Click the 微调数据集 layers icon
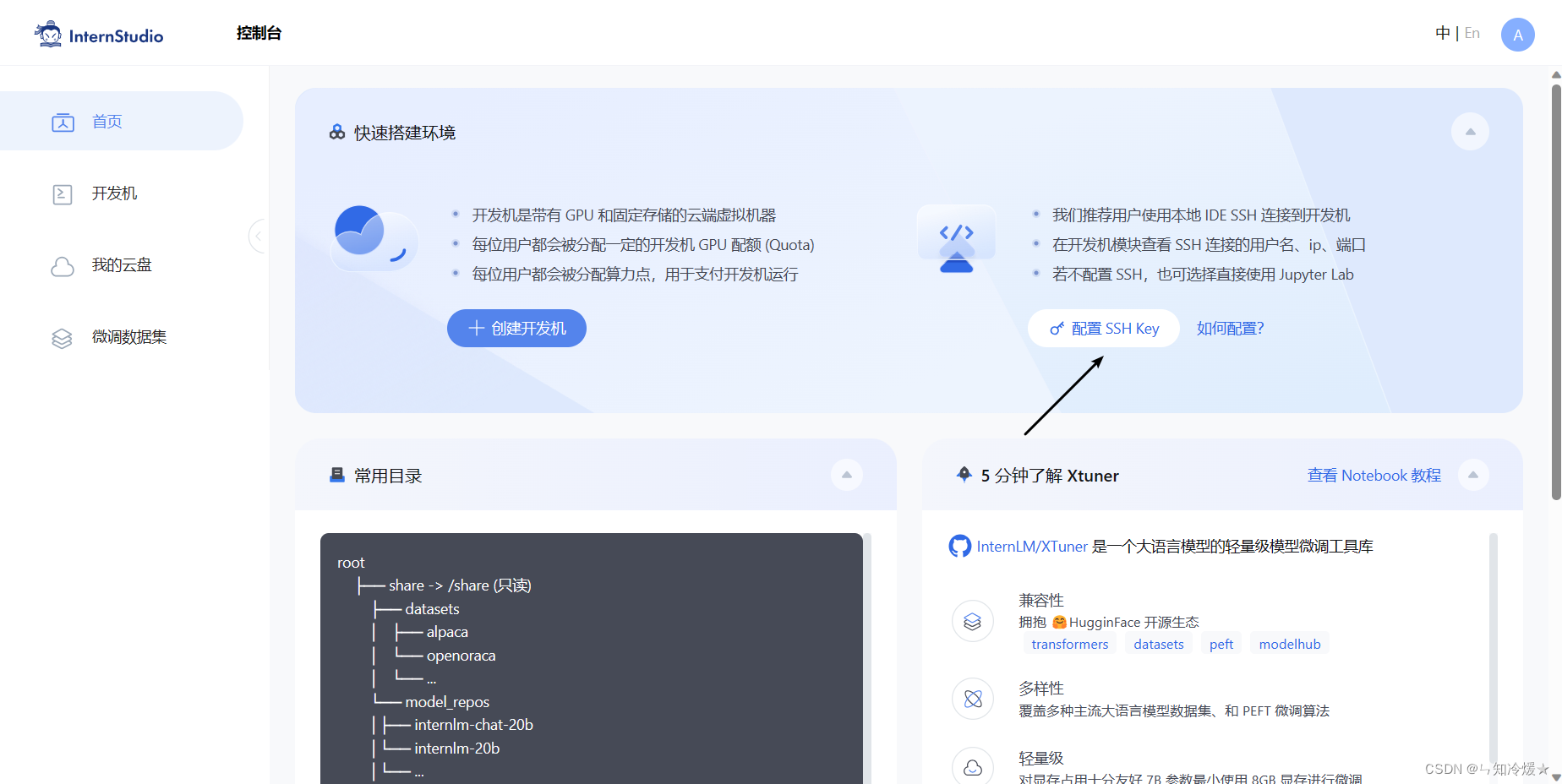 tap(63, 339)
